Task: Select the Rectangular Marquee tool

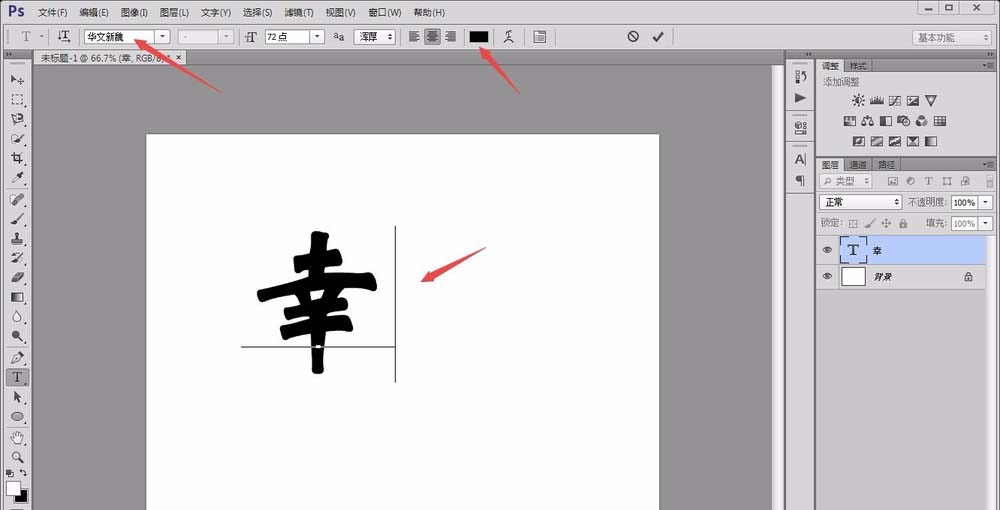Action: (x=17, y=99)
